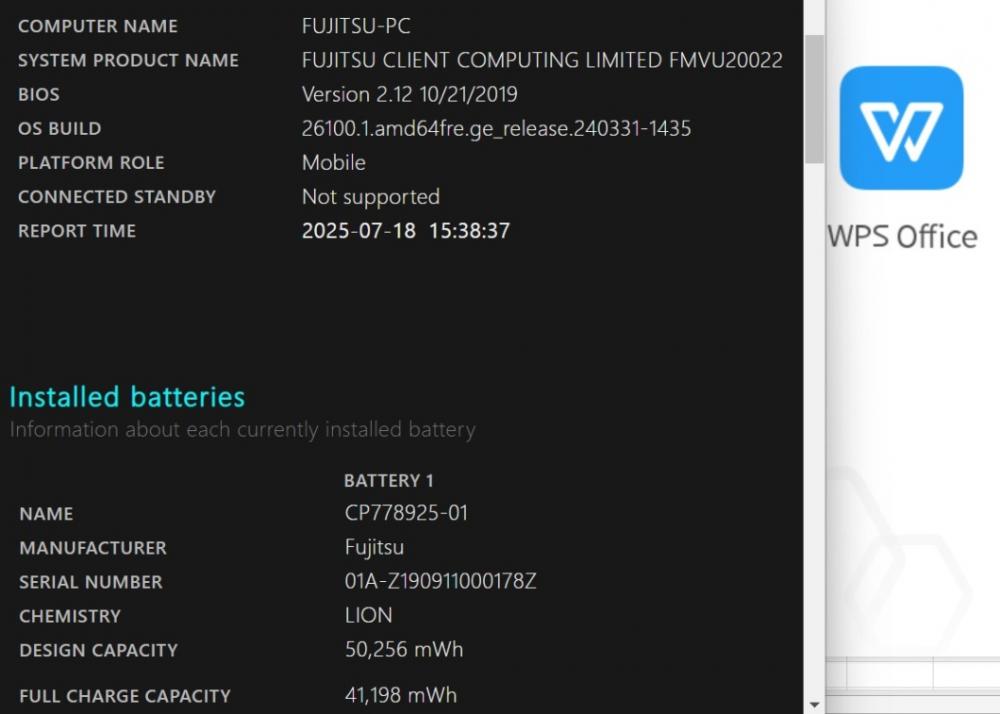Click the SYSTEM PRODUCT NAME label

(x=128, y=61)
